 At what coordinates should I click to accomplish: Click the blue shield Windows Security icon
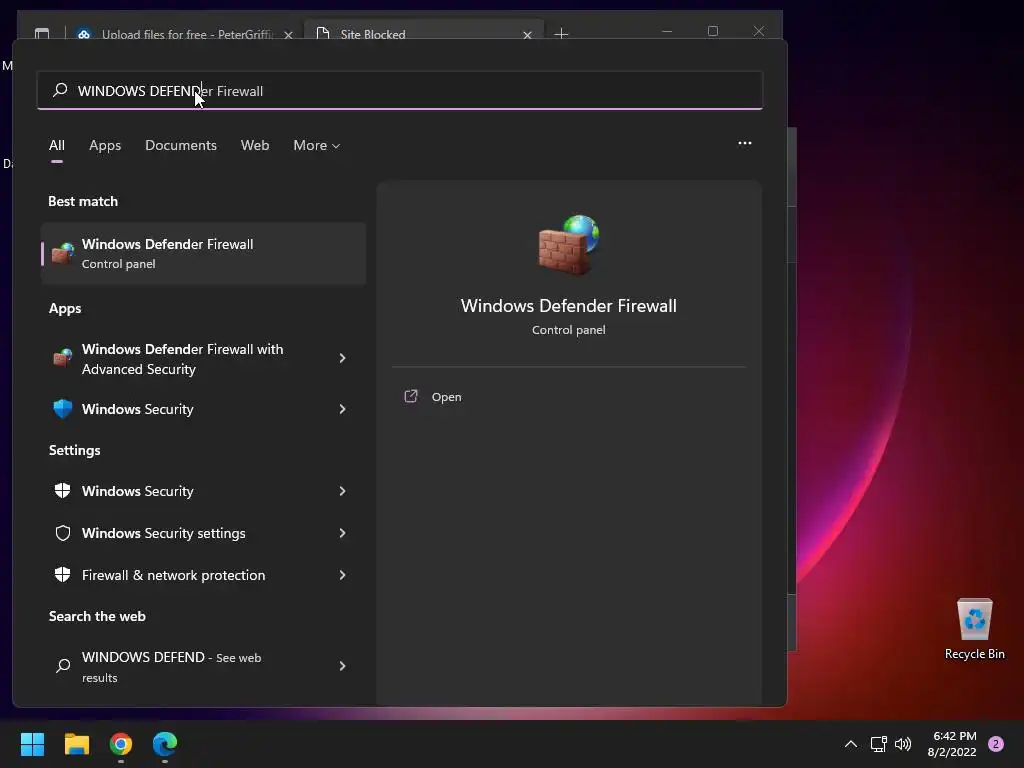pos(63,409)
